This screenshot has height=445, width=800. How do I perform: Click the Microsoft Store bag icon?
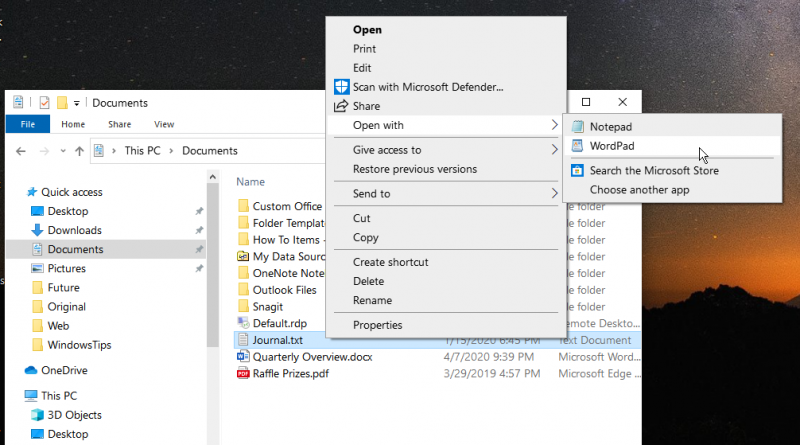coord(577,170)
